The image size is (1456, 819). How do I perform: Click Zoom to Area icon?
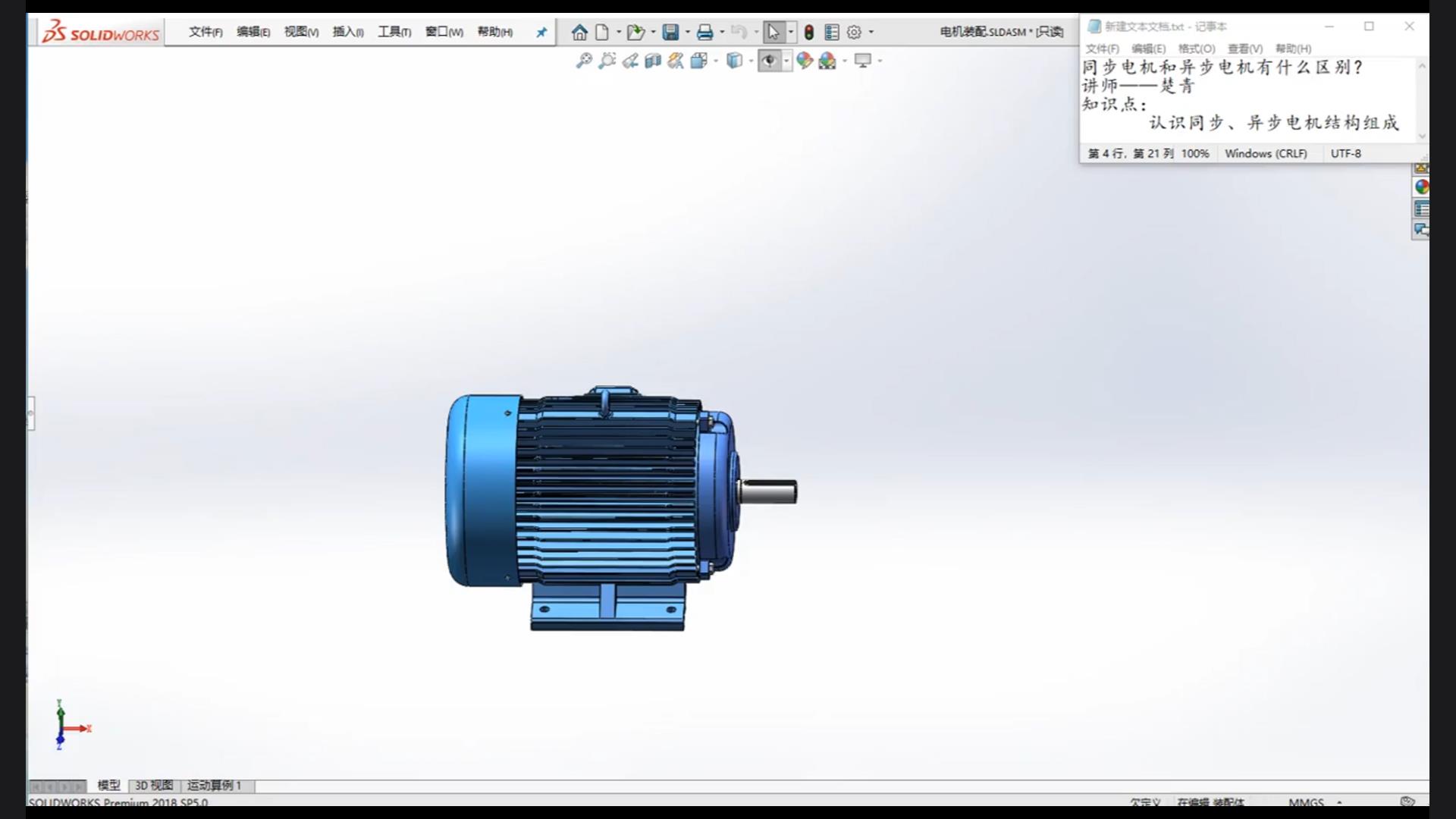(607, 61)
